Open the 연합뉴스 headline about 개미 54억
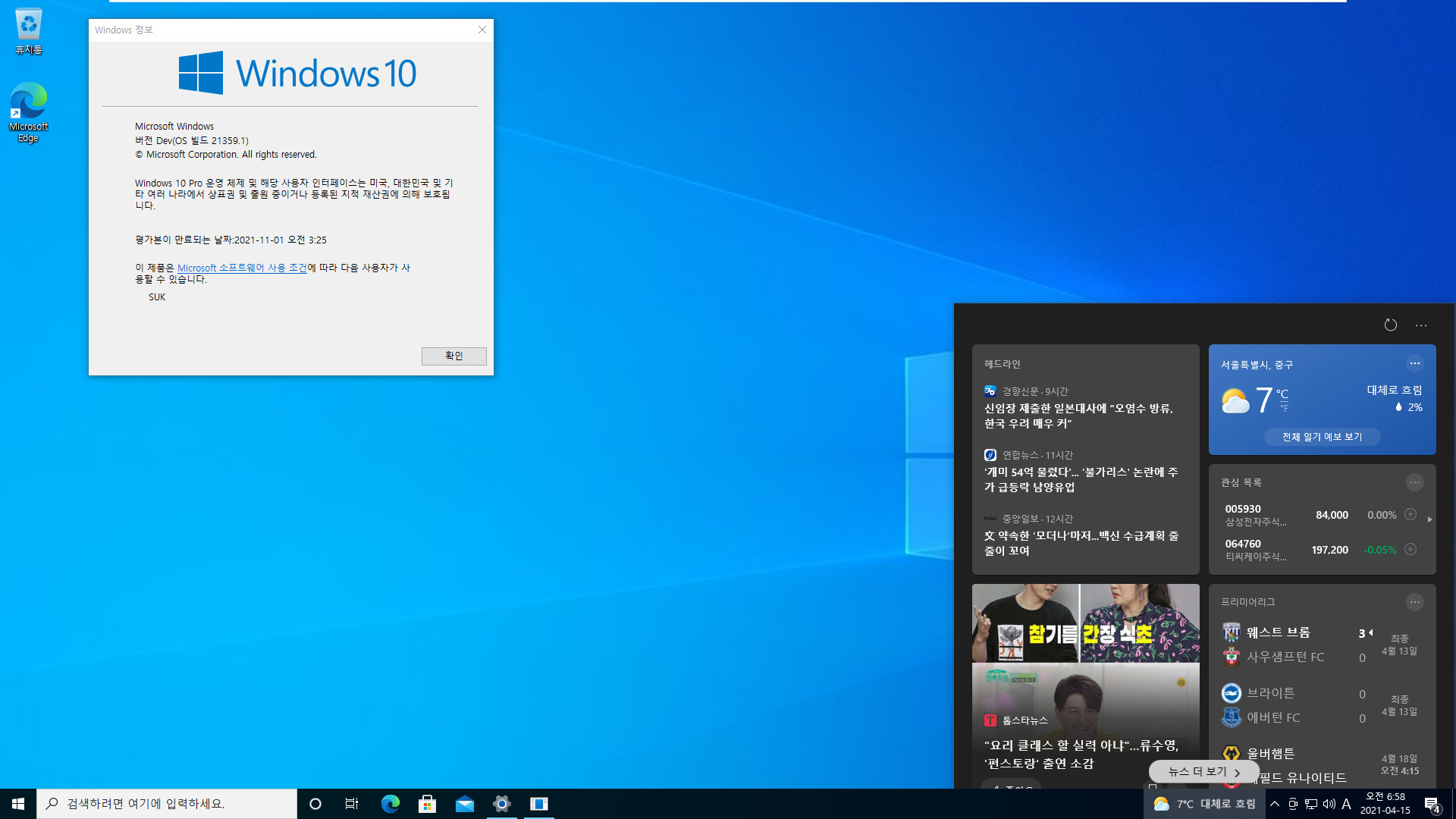This screenshot has height=819, width=1456. pyautogui.click(x=1081, y=479)
